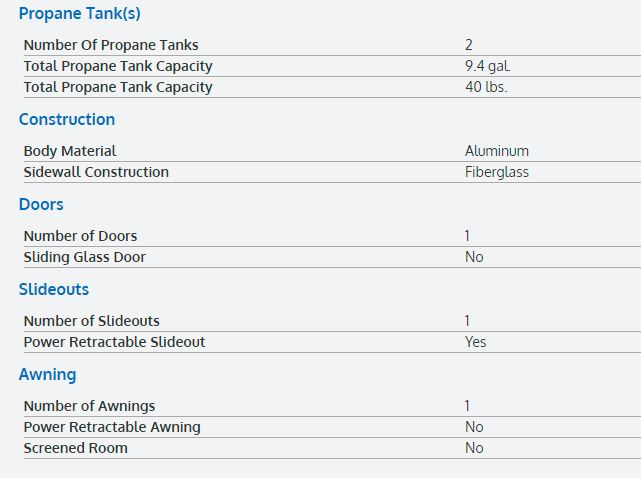Viewport: 641px width, 478px height.
Task: Click the Screened Room row label
Action: [76, 448]
